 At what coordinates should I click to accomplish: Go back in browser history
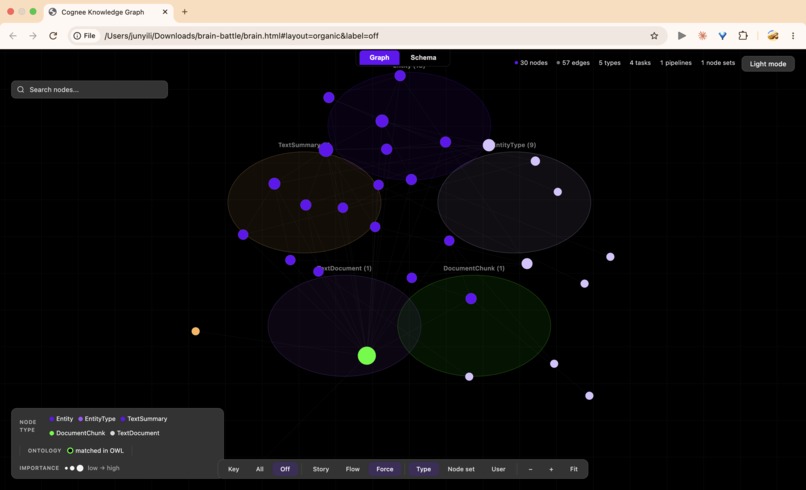click(x=13, y=35)
